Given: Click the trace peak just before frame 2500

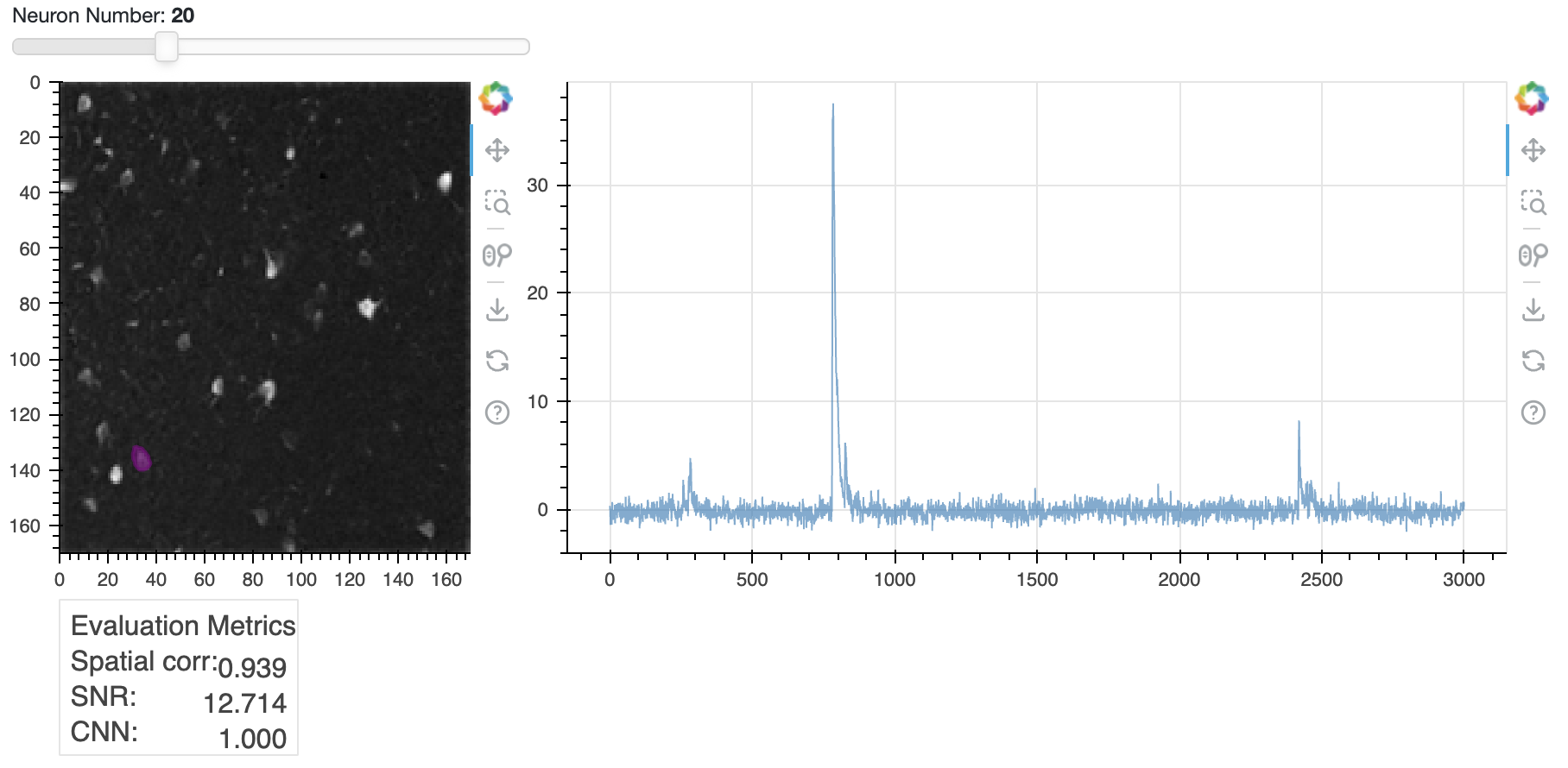Looking at the screenshot, I should point(1299,424).
